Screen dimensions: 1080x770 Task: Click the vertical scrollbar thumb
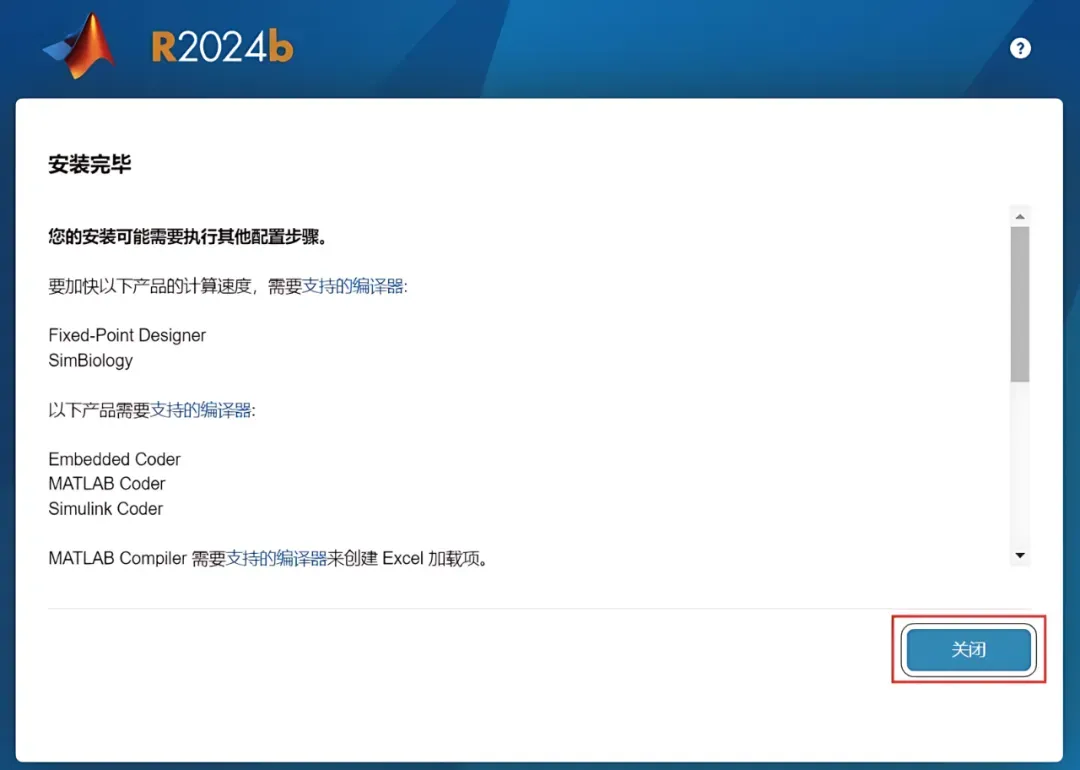click(1020, 304)
